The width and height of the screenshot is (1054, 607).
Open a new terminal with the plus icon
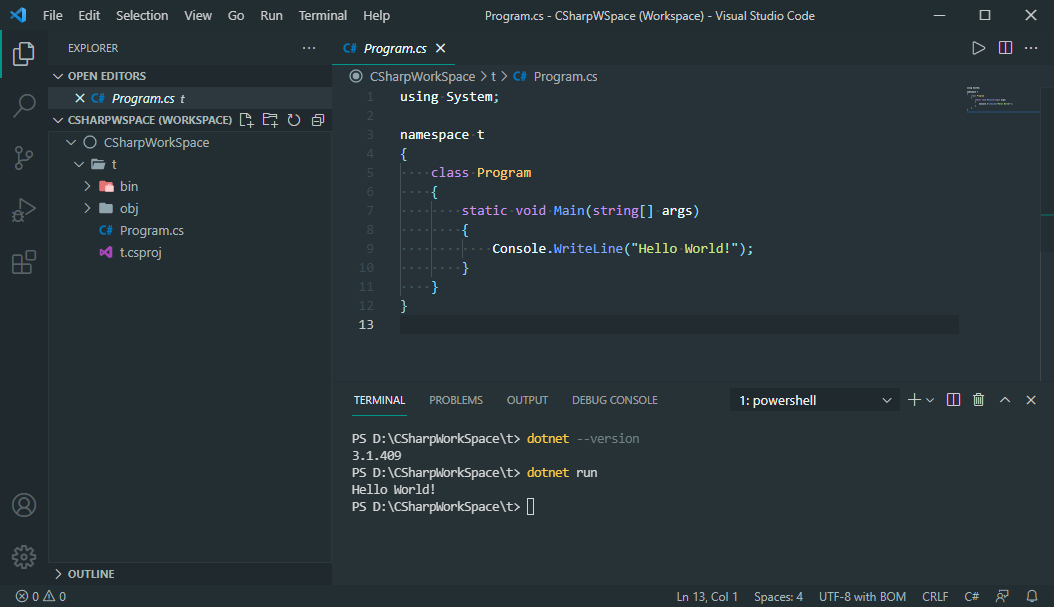913,399
